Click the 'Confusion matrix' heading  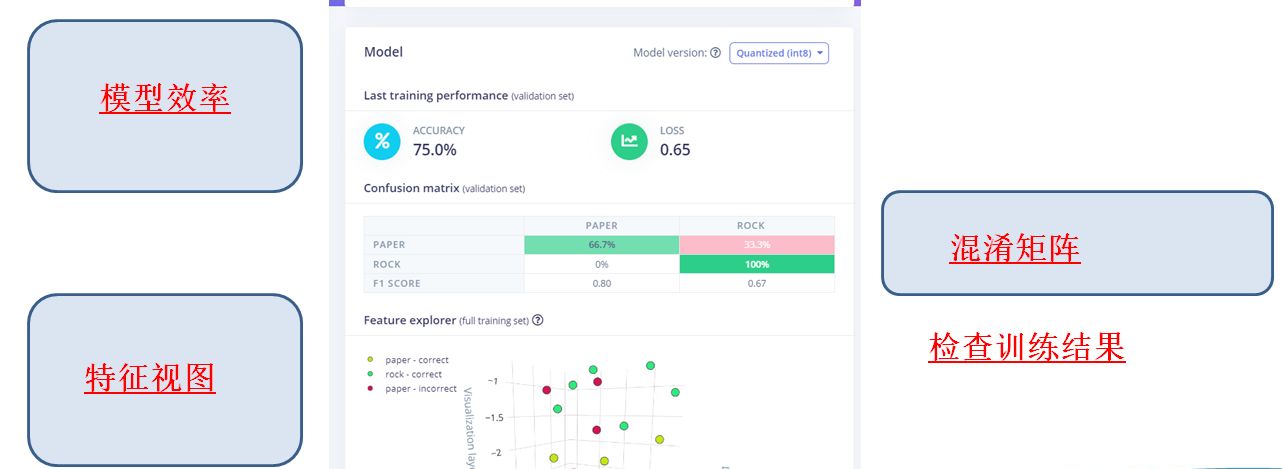pyautogui.click(x=412, y=188)
